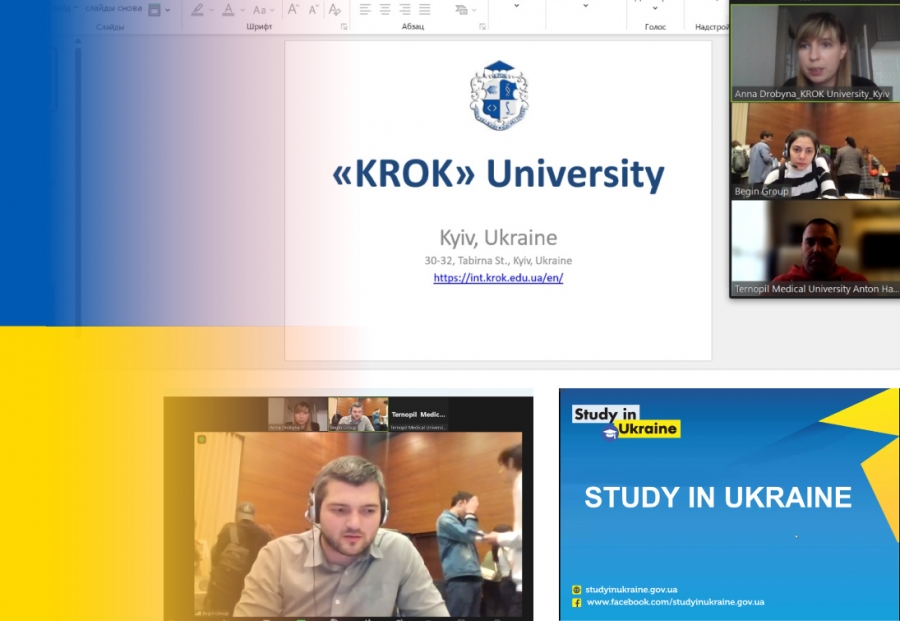Open the font color dropdown arrow
The height and width of the screenshot is (621, 900).
point(242,10)
